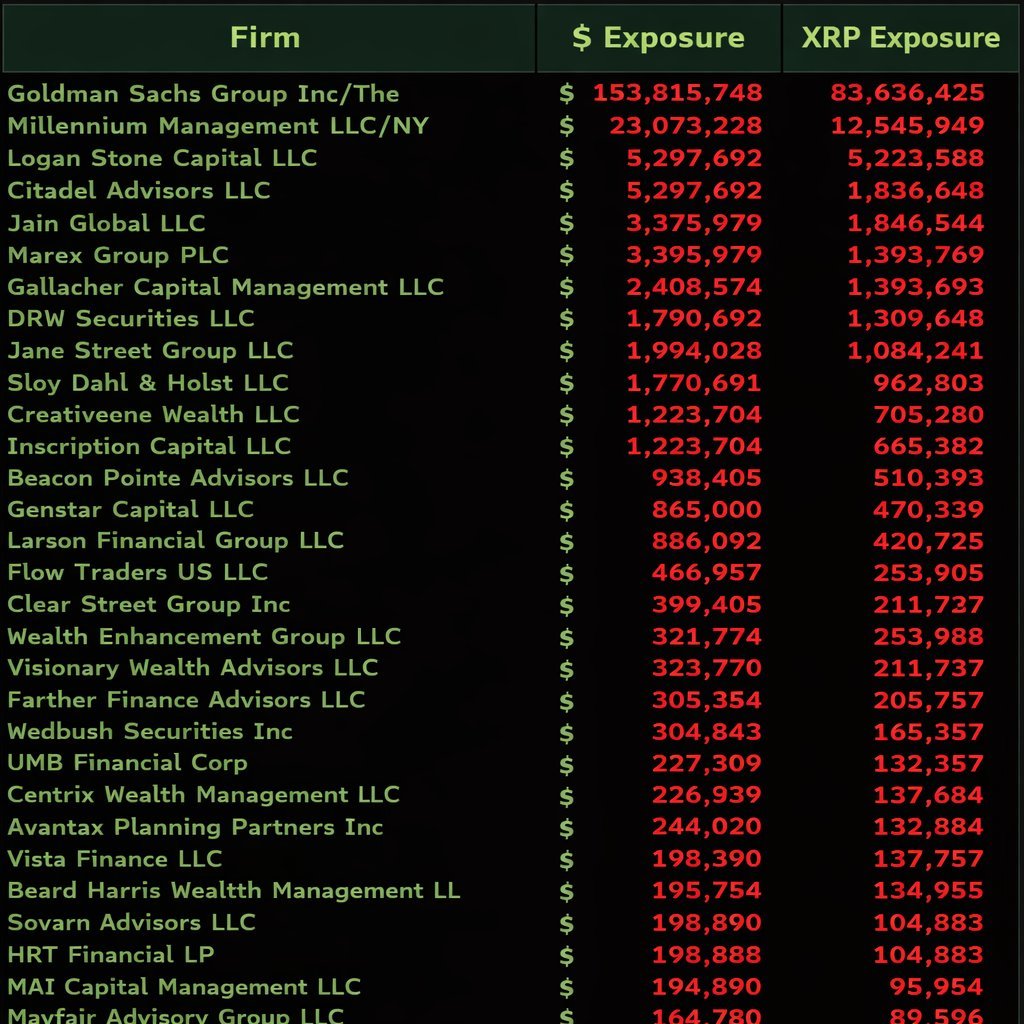Sort by the XRP Exposure column header

click(x=901, y=38)
